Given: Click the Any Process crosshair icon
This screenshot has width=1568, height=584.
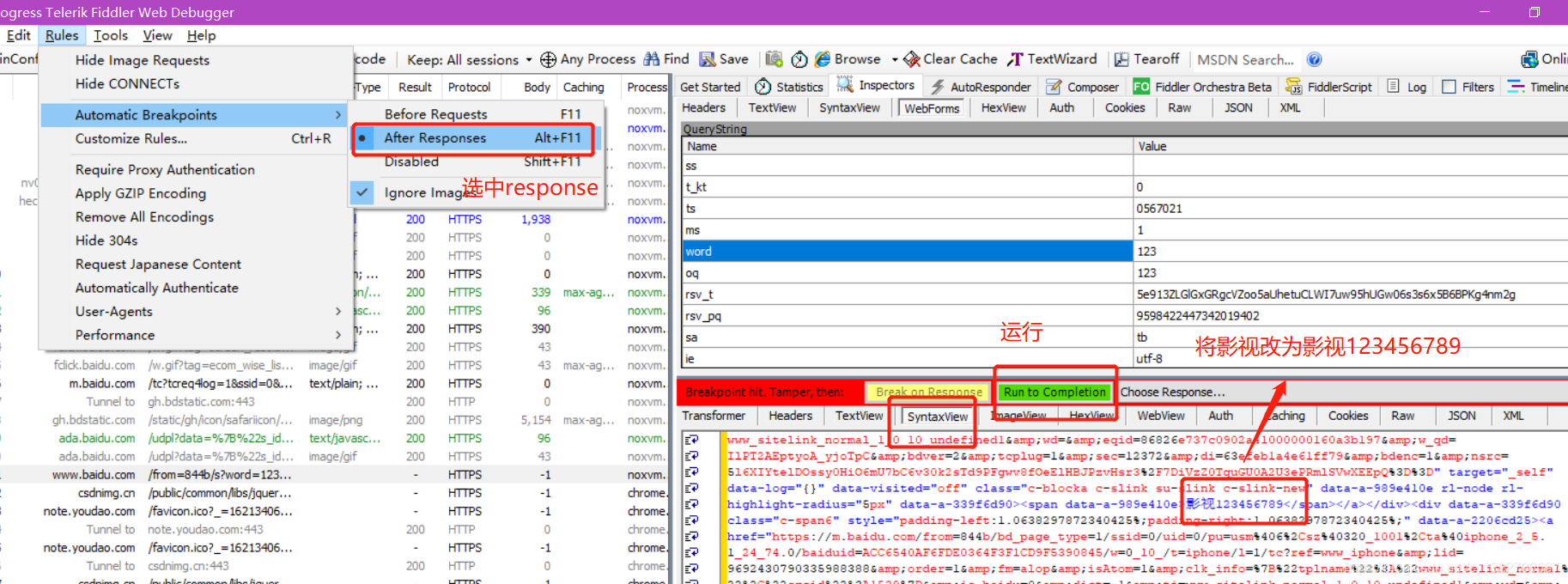Looking at the screenshot, I should [x=548, y=59].
